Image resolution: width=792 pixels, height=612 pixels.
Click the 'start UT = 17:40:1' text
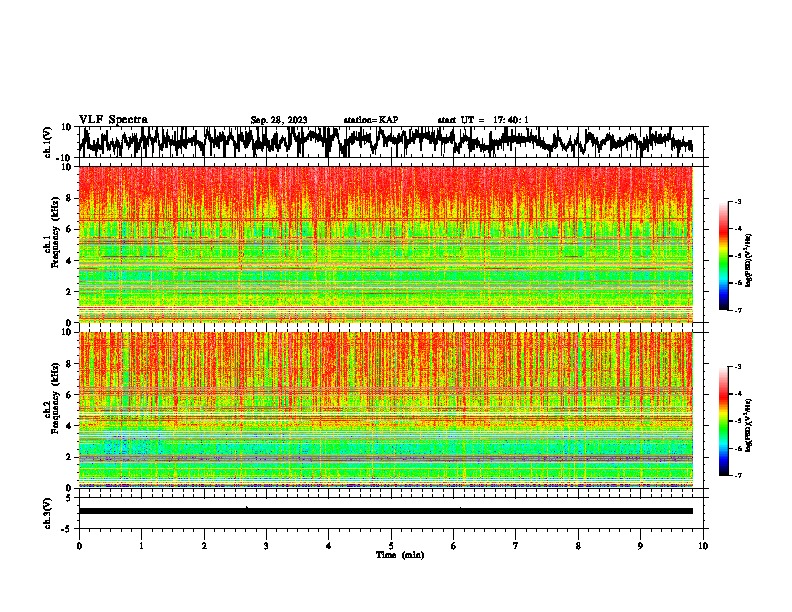pyautogui.click(x=483, y=120)
